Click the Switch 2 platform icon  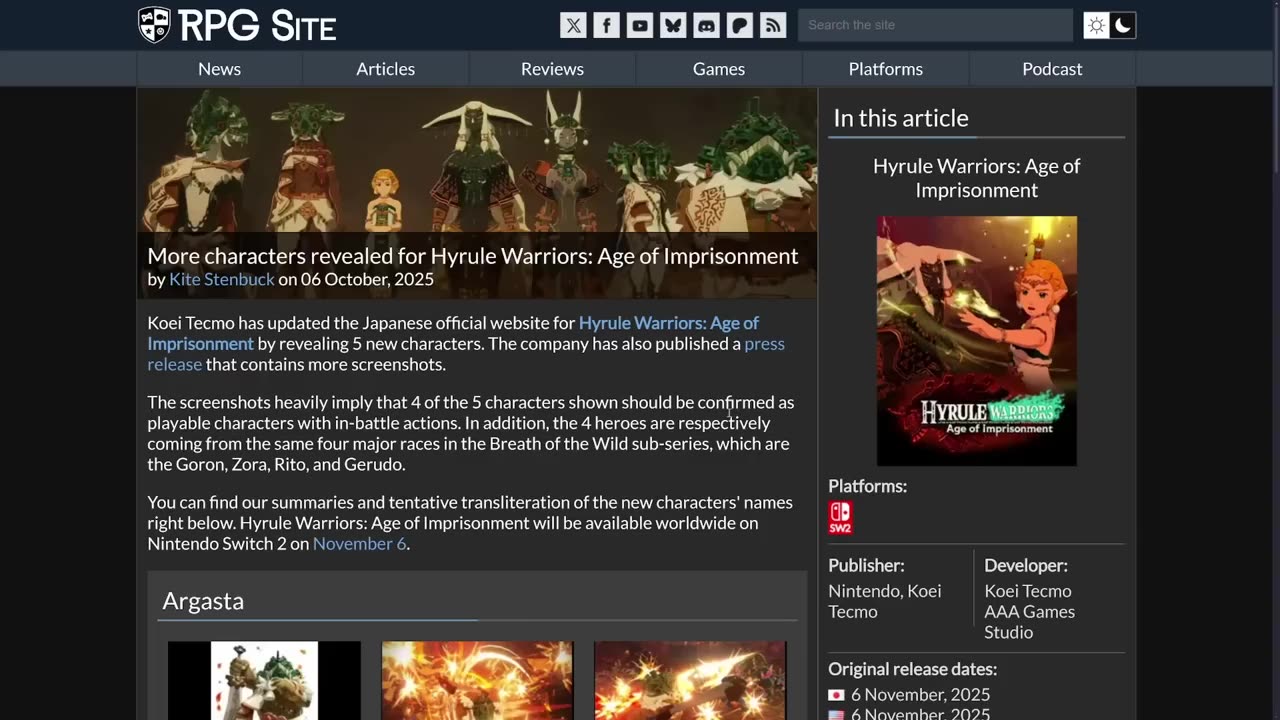840,518
